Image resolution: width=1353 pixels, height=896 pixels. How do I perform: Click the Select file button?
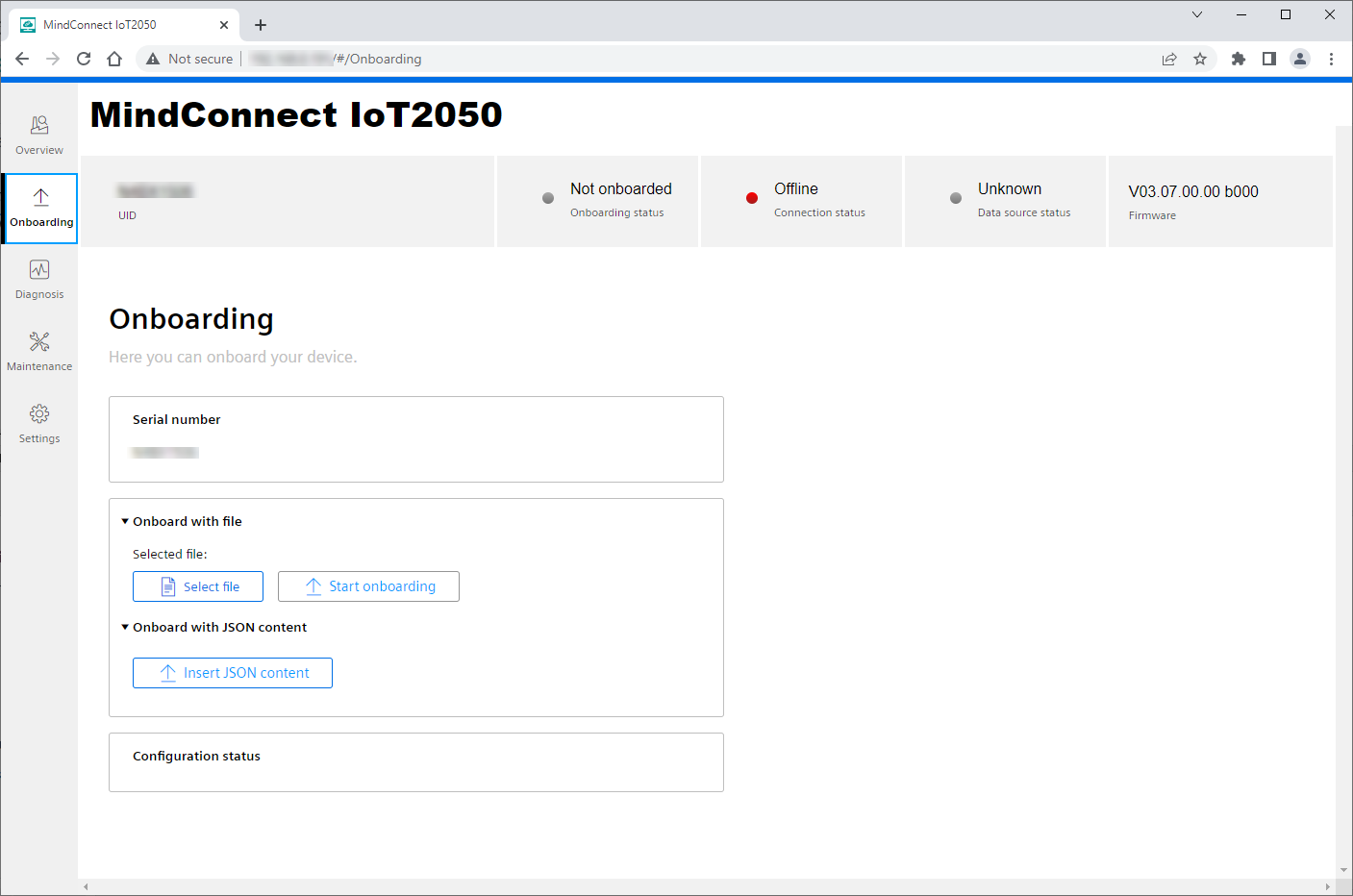tap(198, 586)
